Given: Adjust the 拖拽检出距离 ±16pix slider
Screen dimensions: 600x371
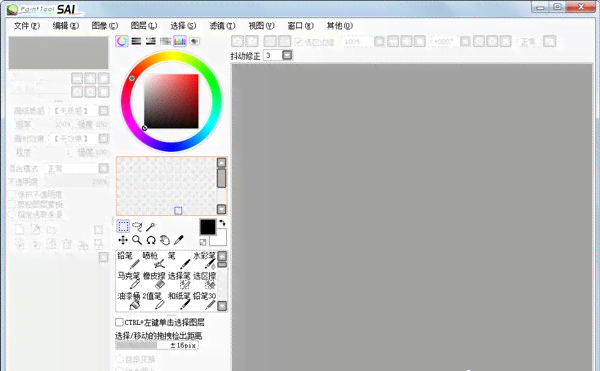Looking at the screenshot, I should pyautogui.click(x=157, y=345).
